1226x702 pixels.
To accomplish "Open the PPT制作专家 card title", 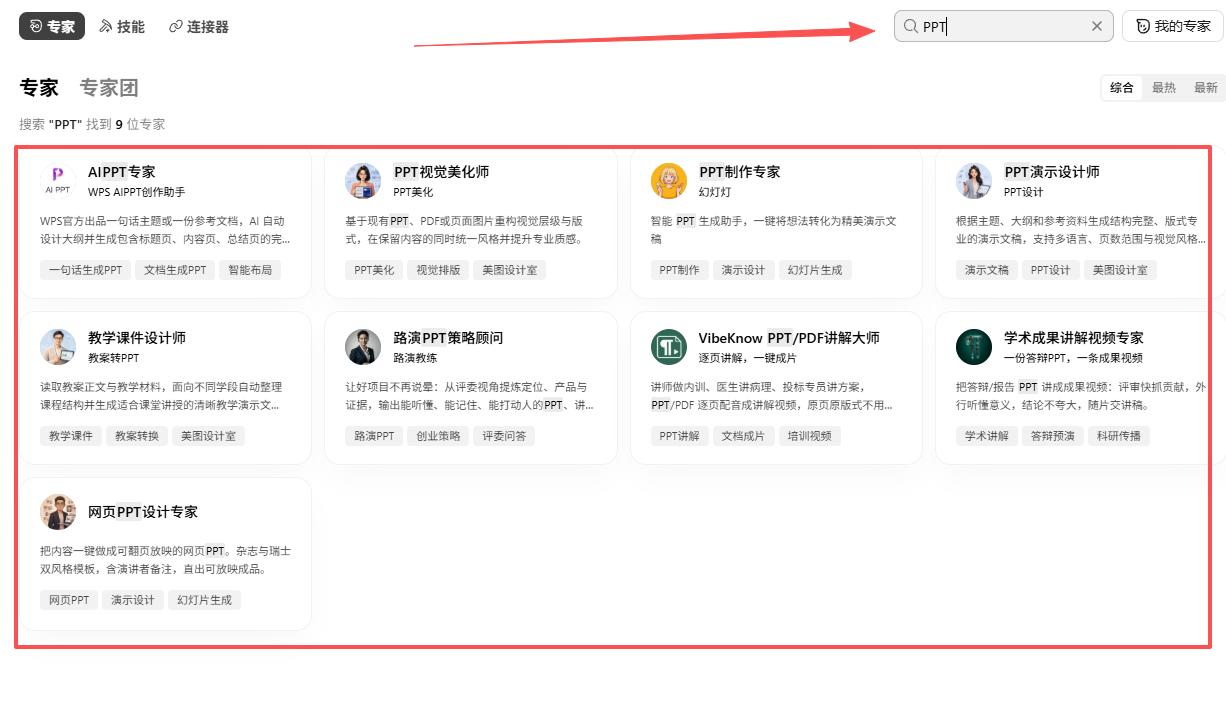I will [x=740, y=172].
